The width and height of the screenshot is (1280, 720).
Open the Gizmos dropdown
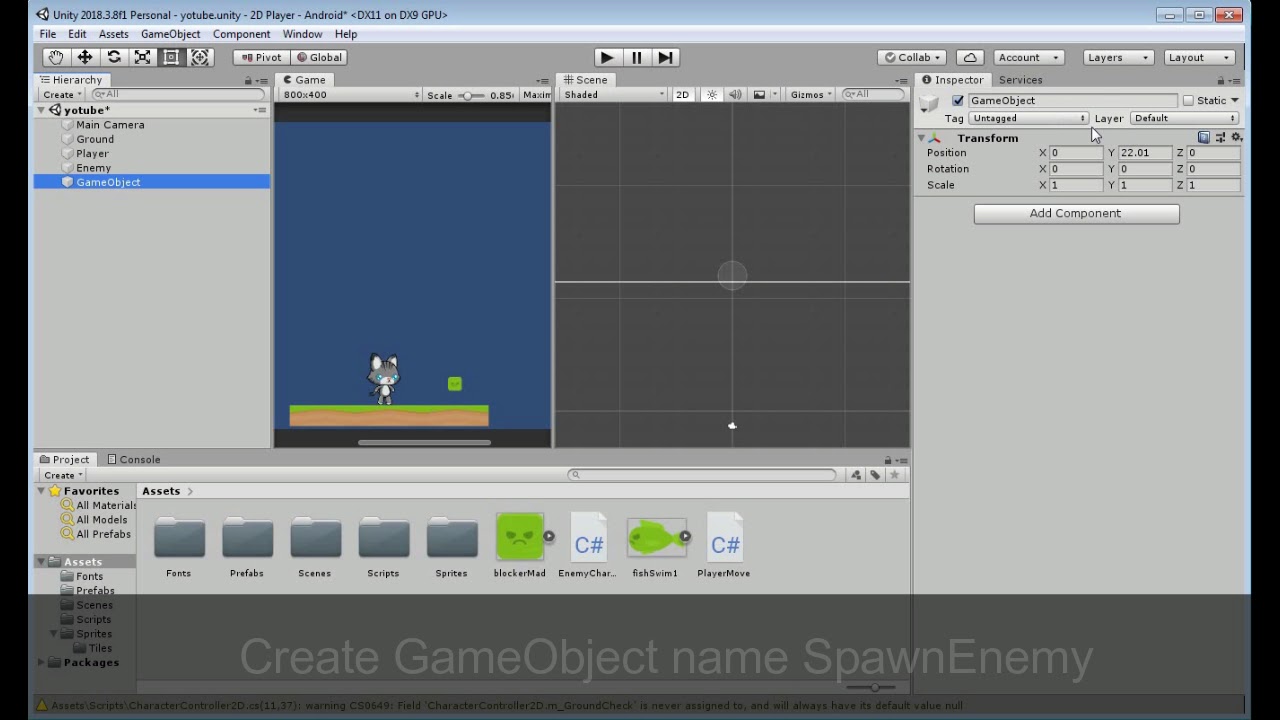point(811,94)
